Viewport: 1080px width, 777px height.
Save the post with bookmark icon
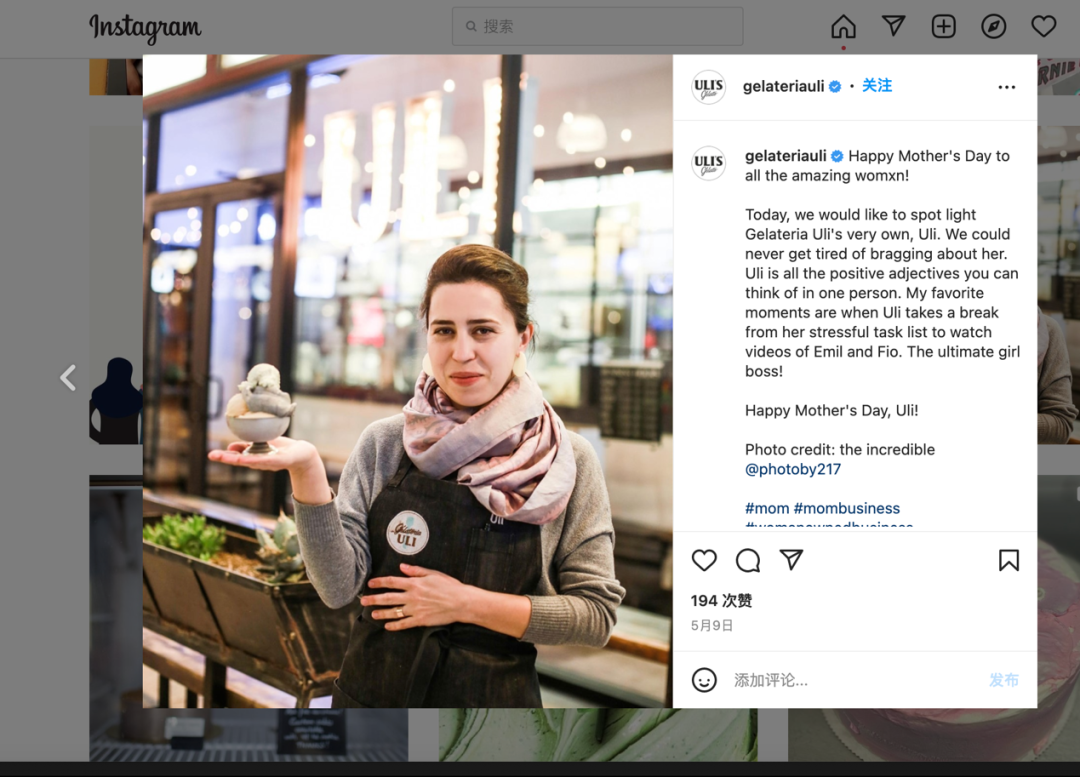(1008, 560)
